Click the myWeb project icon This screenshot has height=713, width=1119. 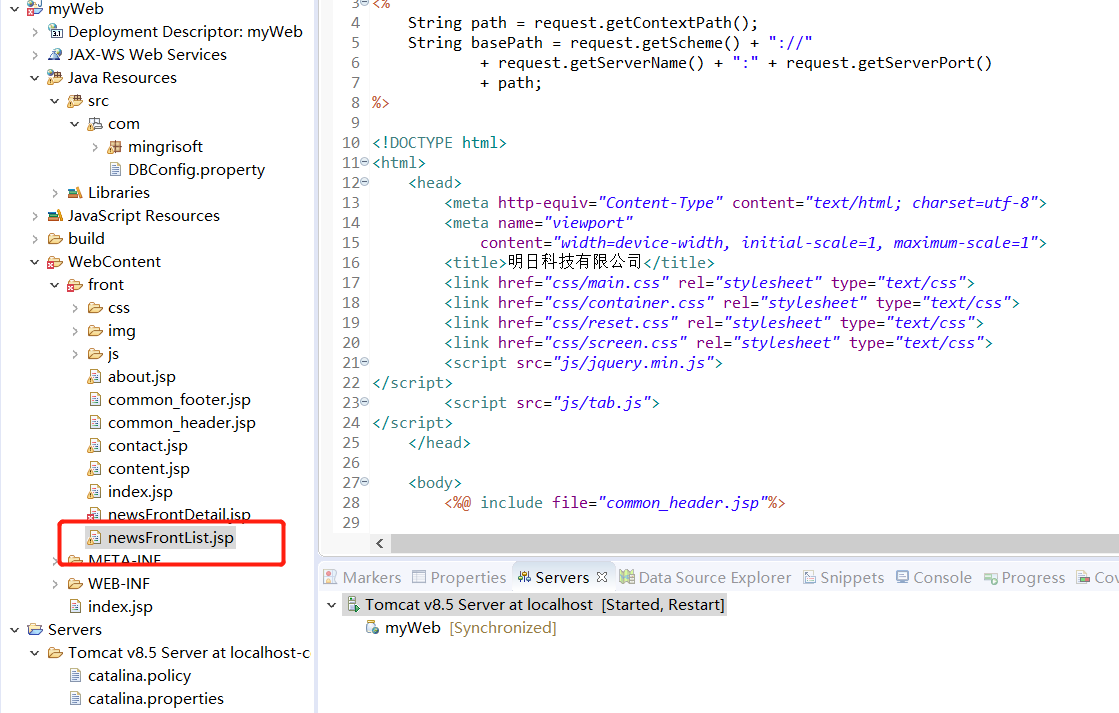pos(34,9)
